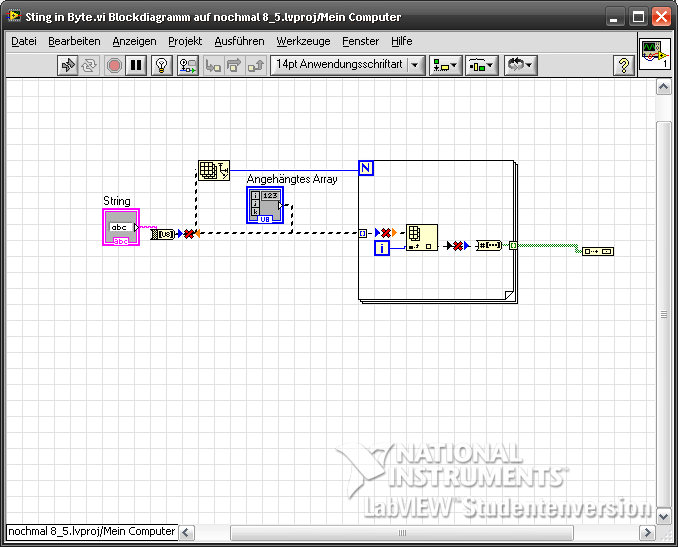Select the String control terminal

click(x=121, y=227)
